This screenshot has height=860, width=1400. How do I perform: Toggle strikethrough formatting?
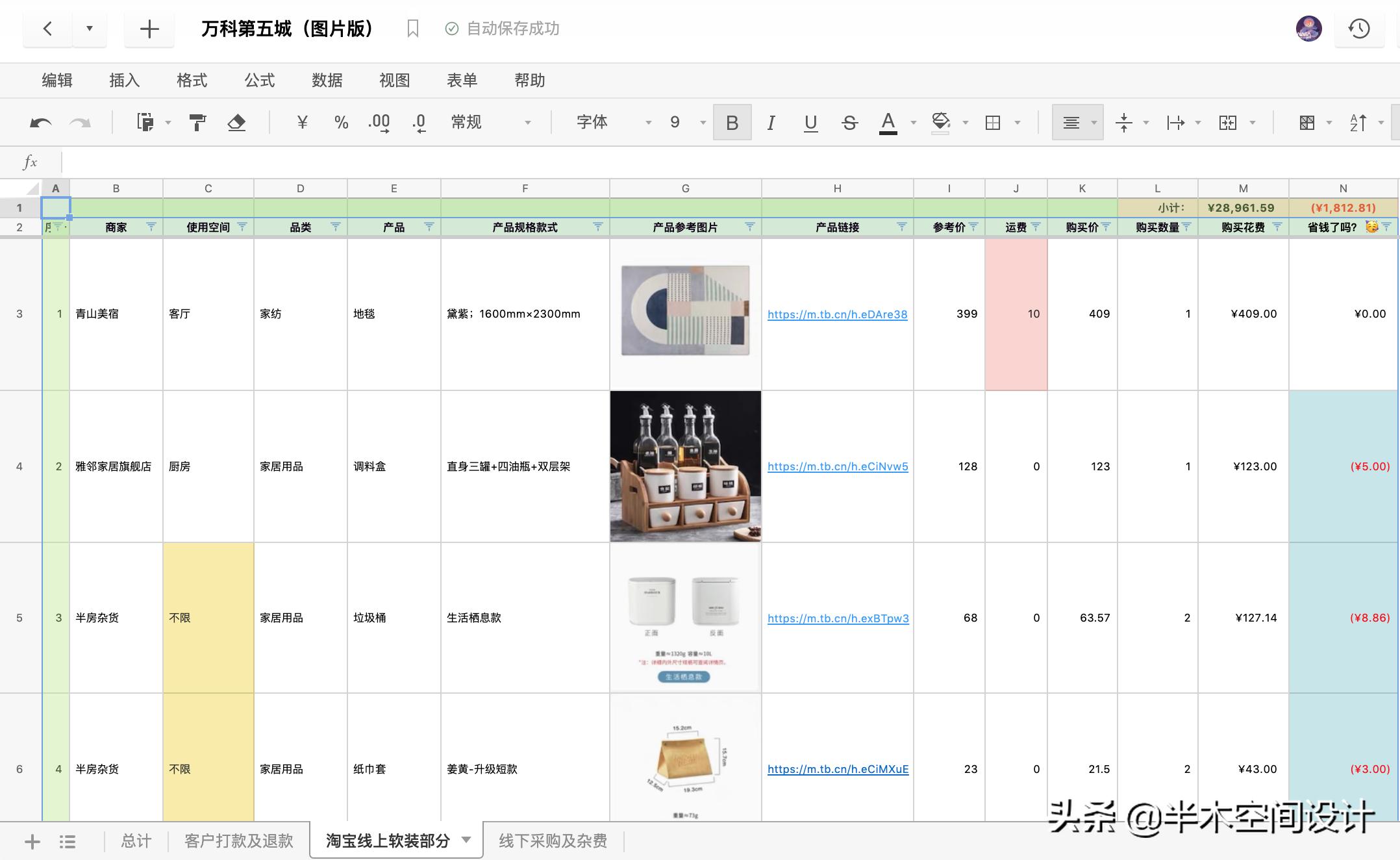tap(849, 122)
